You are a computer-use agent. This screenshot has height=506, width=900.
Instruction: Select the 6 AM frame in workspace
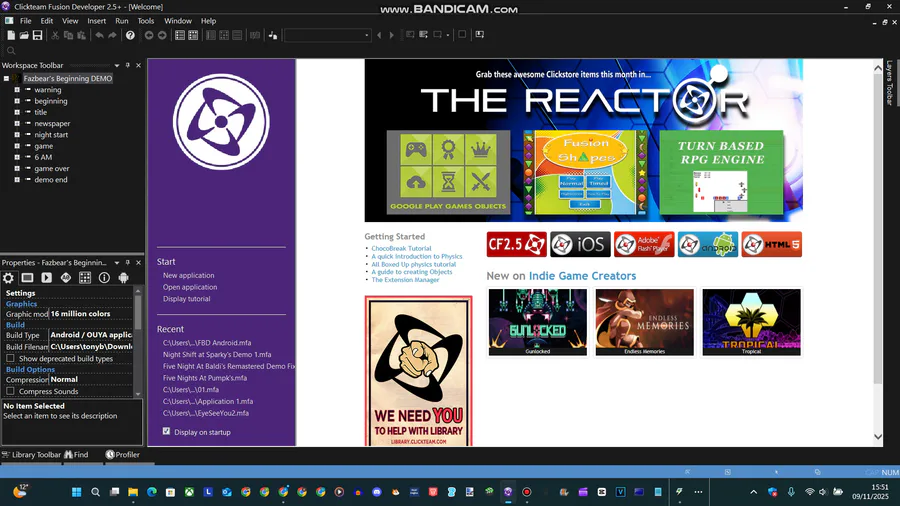43,157
